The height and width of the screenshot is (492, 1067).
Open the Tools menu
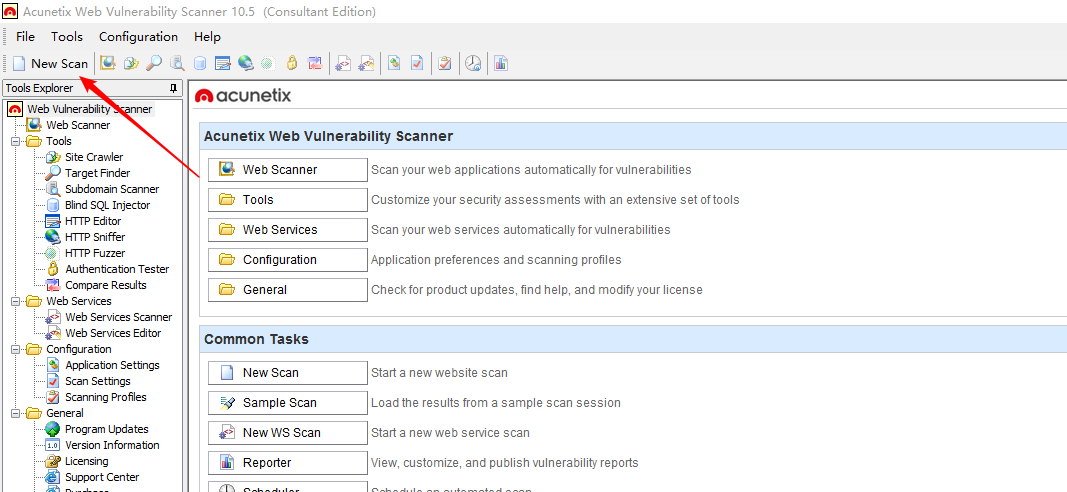(x=67, y=37)
